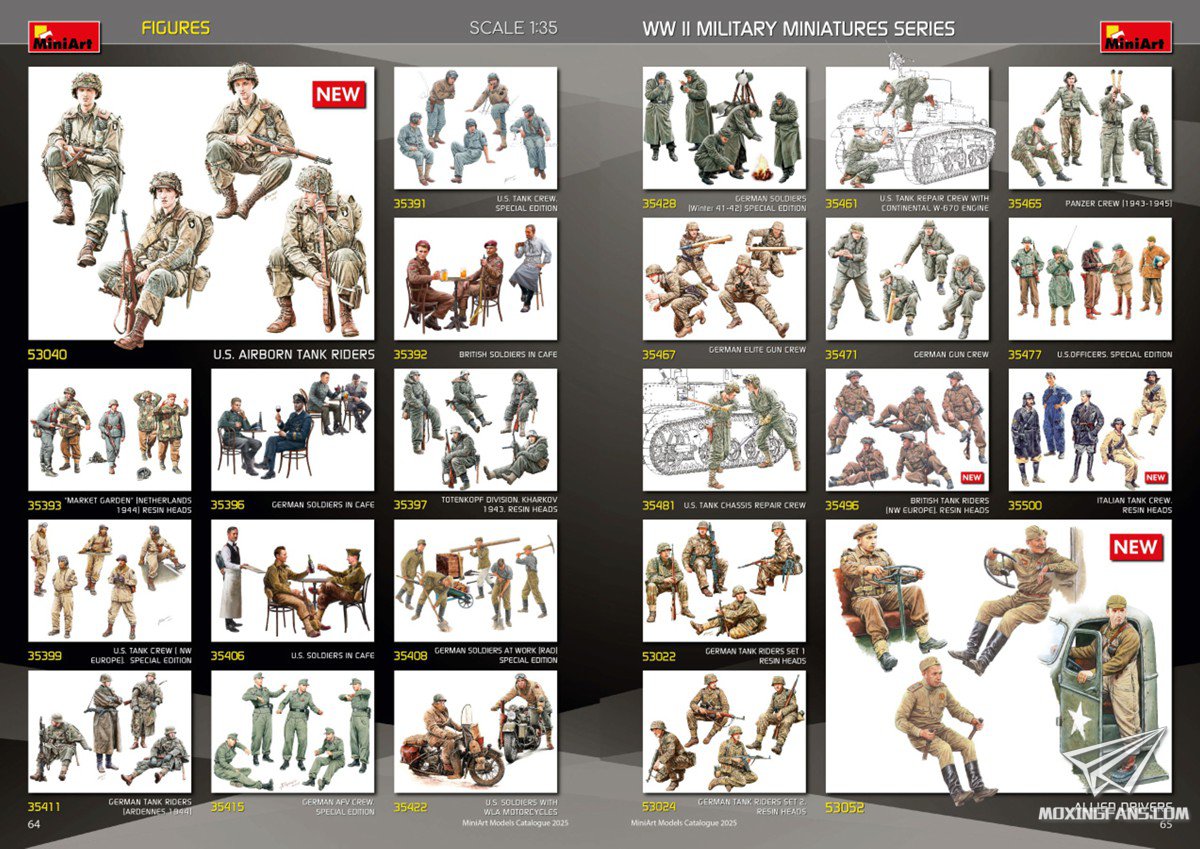This screenshot has width=1200, height=849.
Task: Open the U.S. Soldiers with WLA Motorcycles thumbnail
Action: coord(476,731)
